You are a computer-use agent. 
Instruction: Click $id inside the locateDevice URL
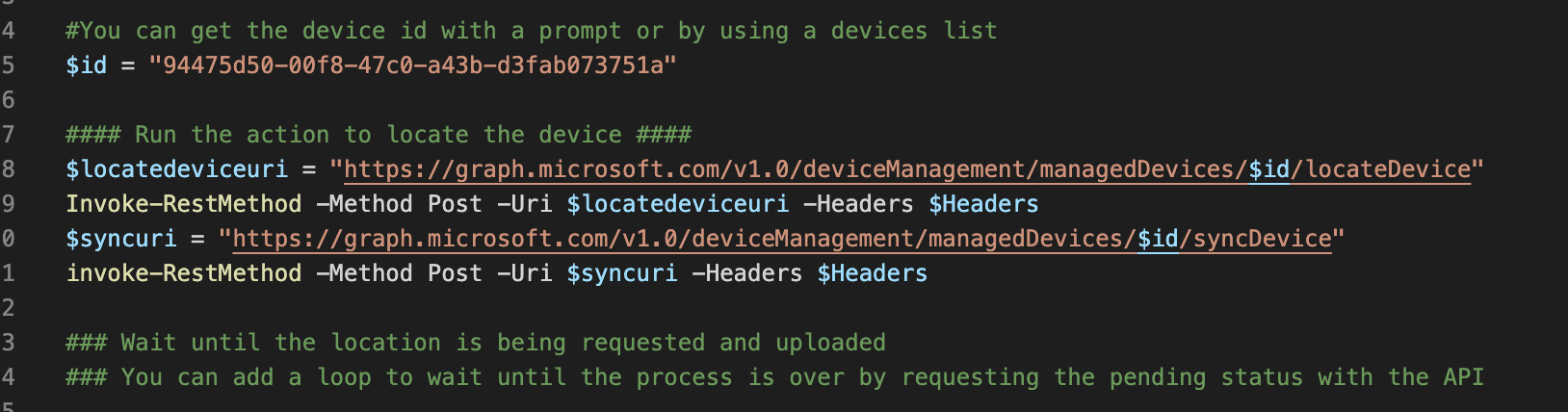[1268, 169]
